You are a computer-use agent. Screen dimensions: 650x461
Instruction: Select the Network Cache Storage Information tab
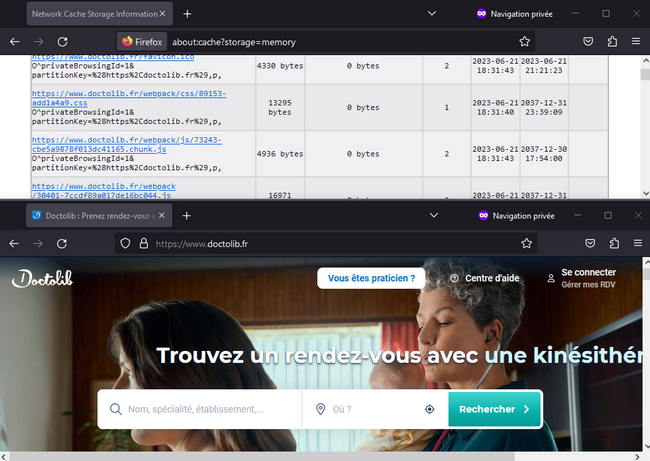(99, 14)
